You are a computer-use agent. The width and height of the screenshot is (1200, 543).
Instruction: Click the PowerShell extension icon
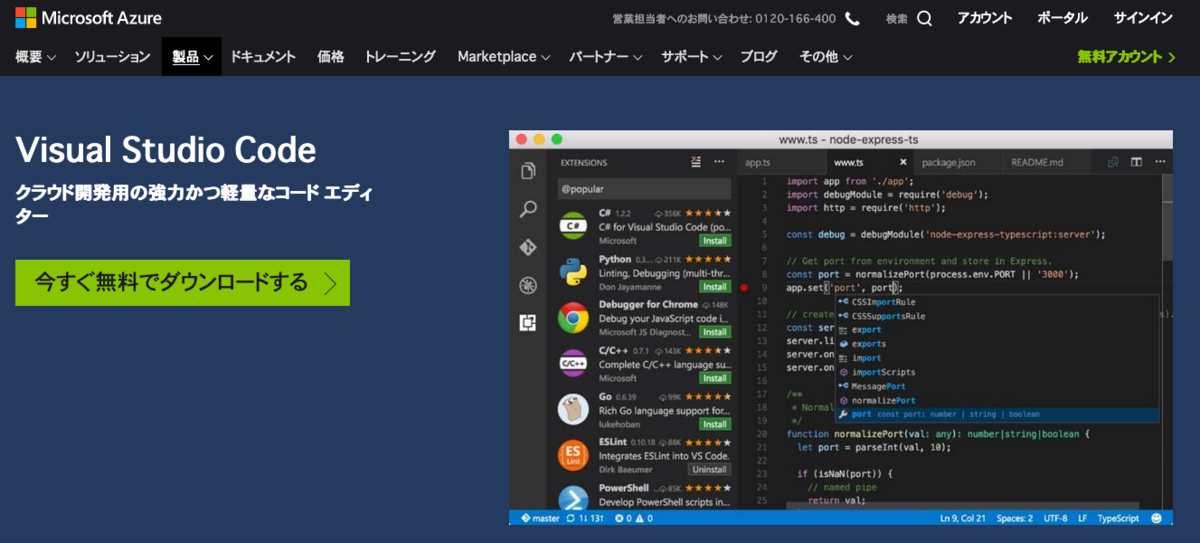pyautogui.click(x=573, y=497)
